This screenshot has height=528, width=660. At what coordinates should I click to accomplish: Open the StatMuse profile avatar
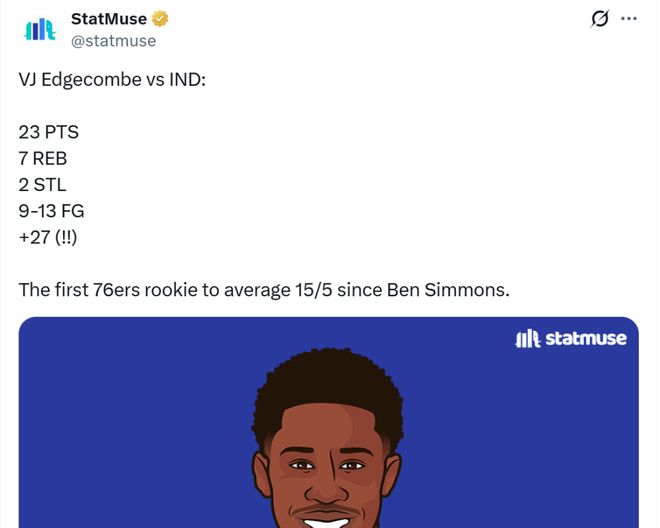(40, 30)
